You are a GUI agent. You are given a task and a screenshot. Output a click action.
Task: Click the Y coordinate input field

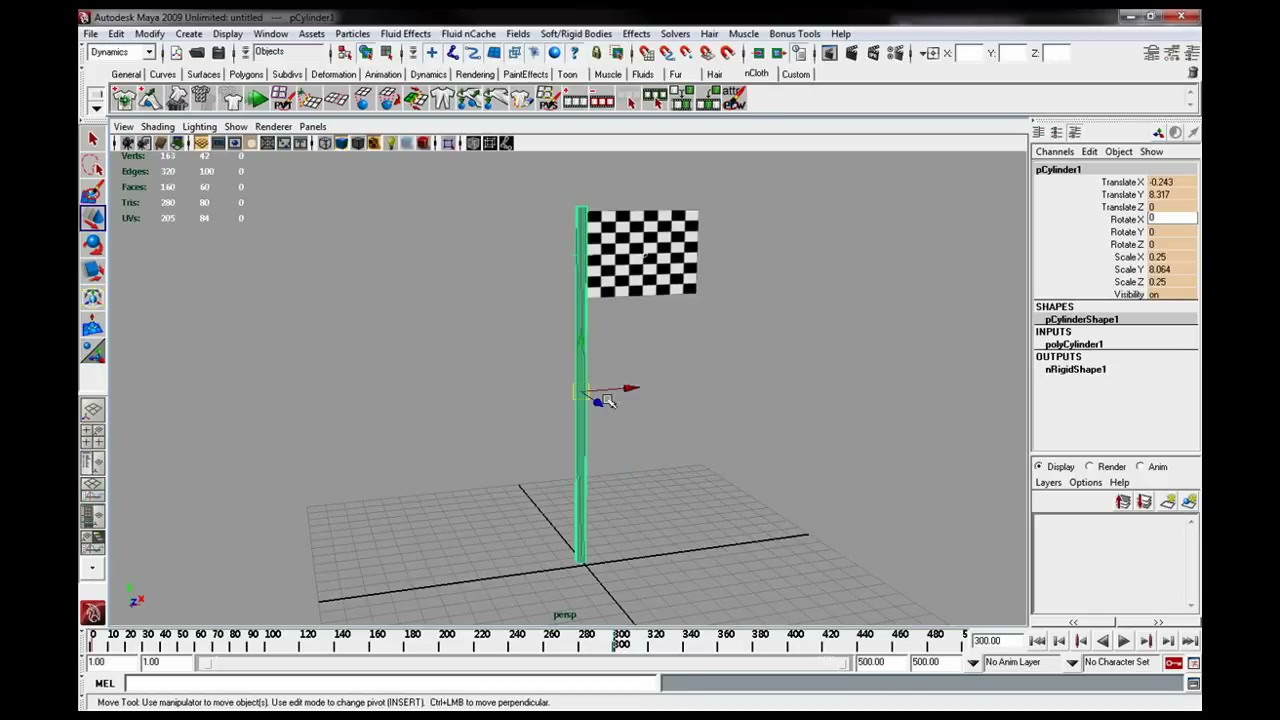[x=1012, y=53]
